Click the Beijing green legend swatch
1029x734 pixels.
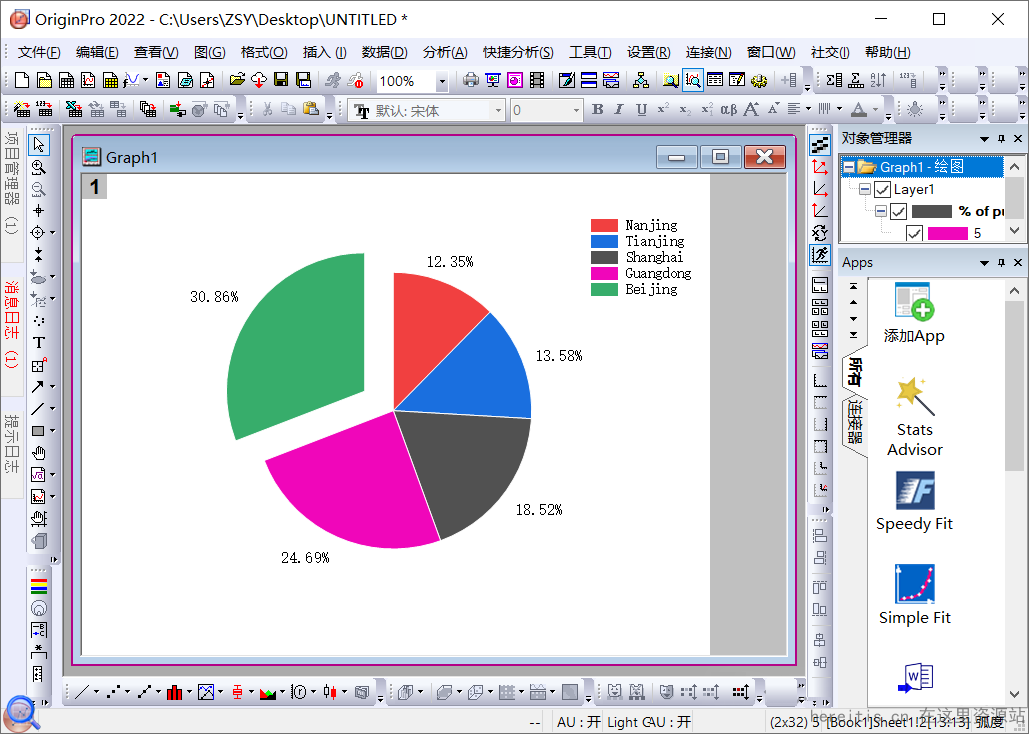click(x=604, y=290)
